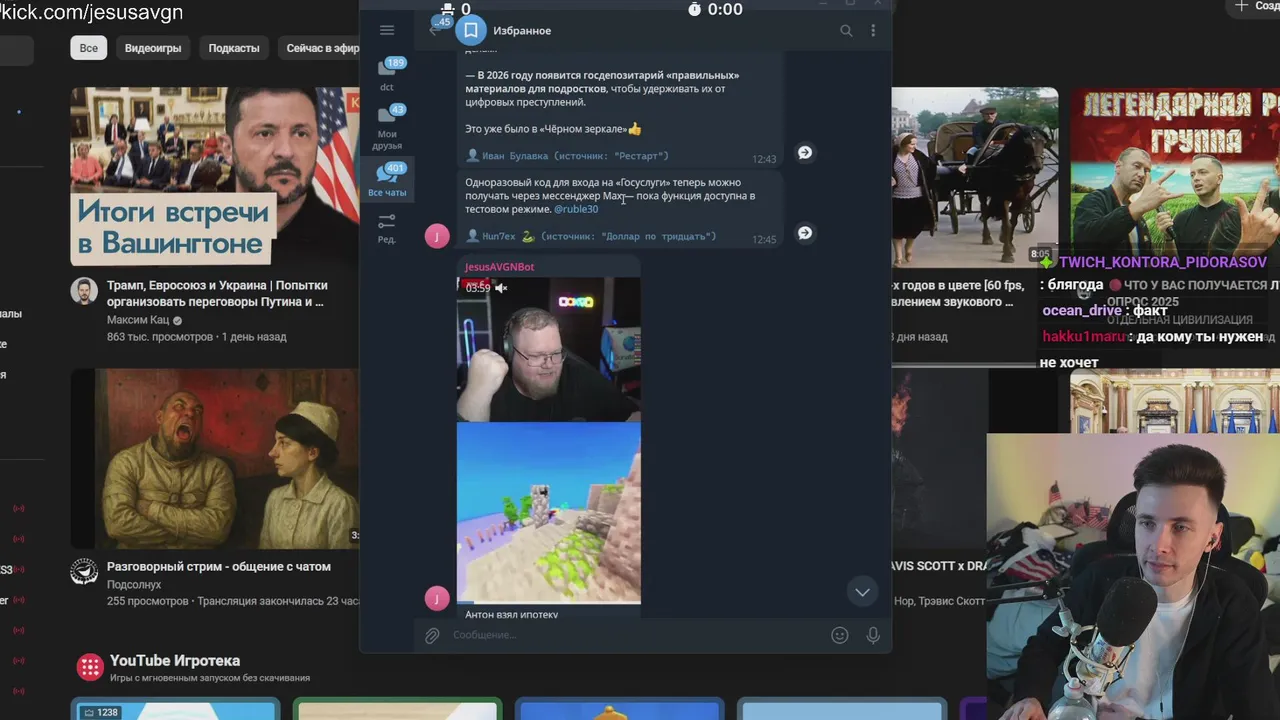Forward the Иван Булавка message
The height and width of the screenshot is (720, 1280).
pyautogui.click(x=805, y=153)
